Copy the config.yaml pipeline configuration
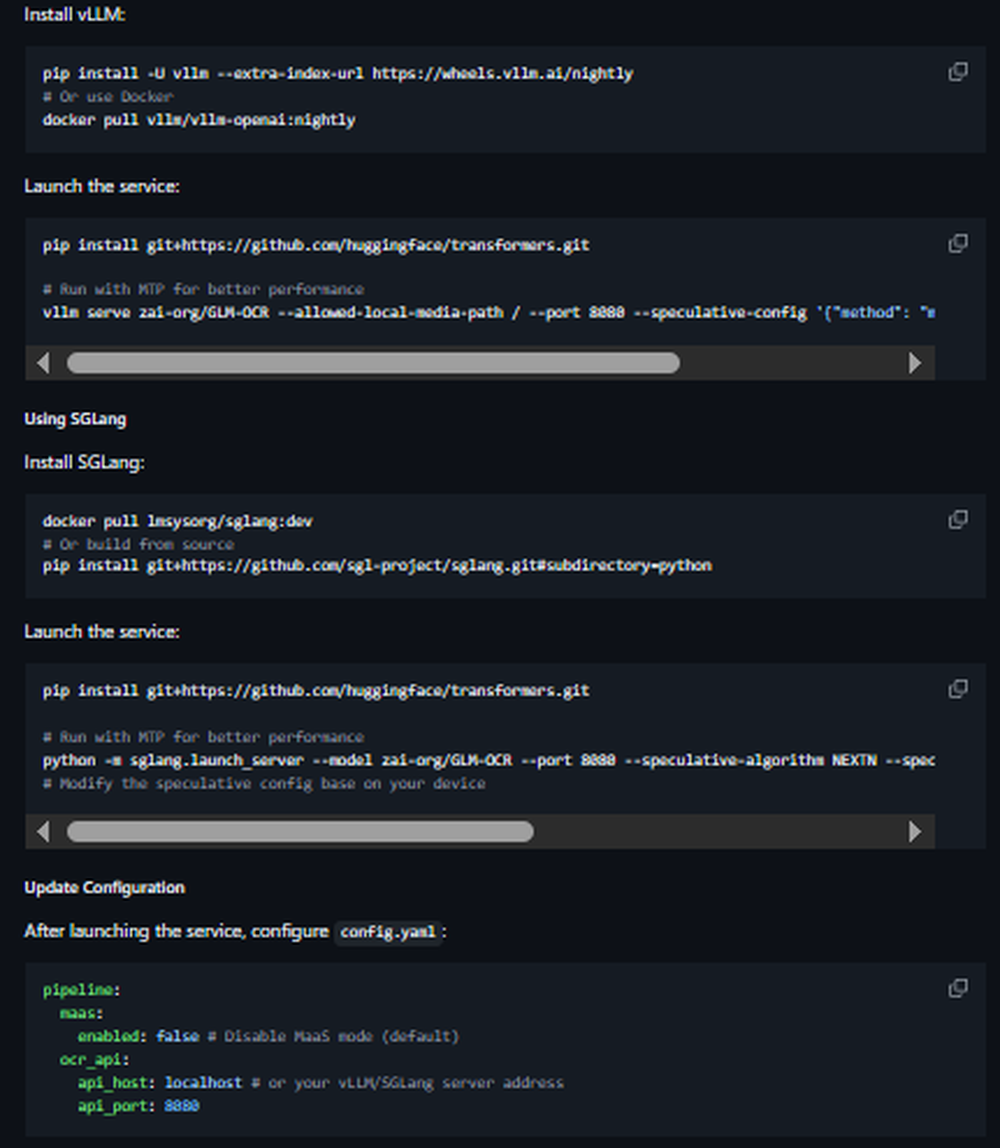1000x1148 pixels. 957,987
